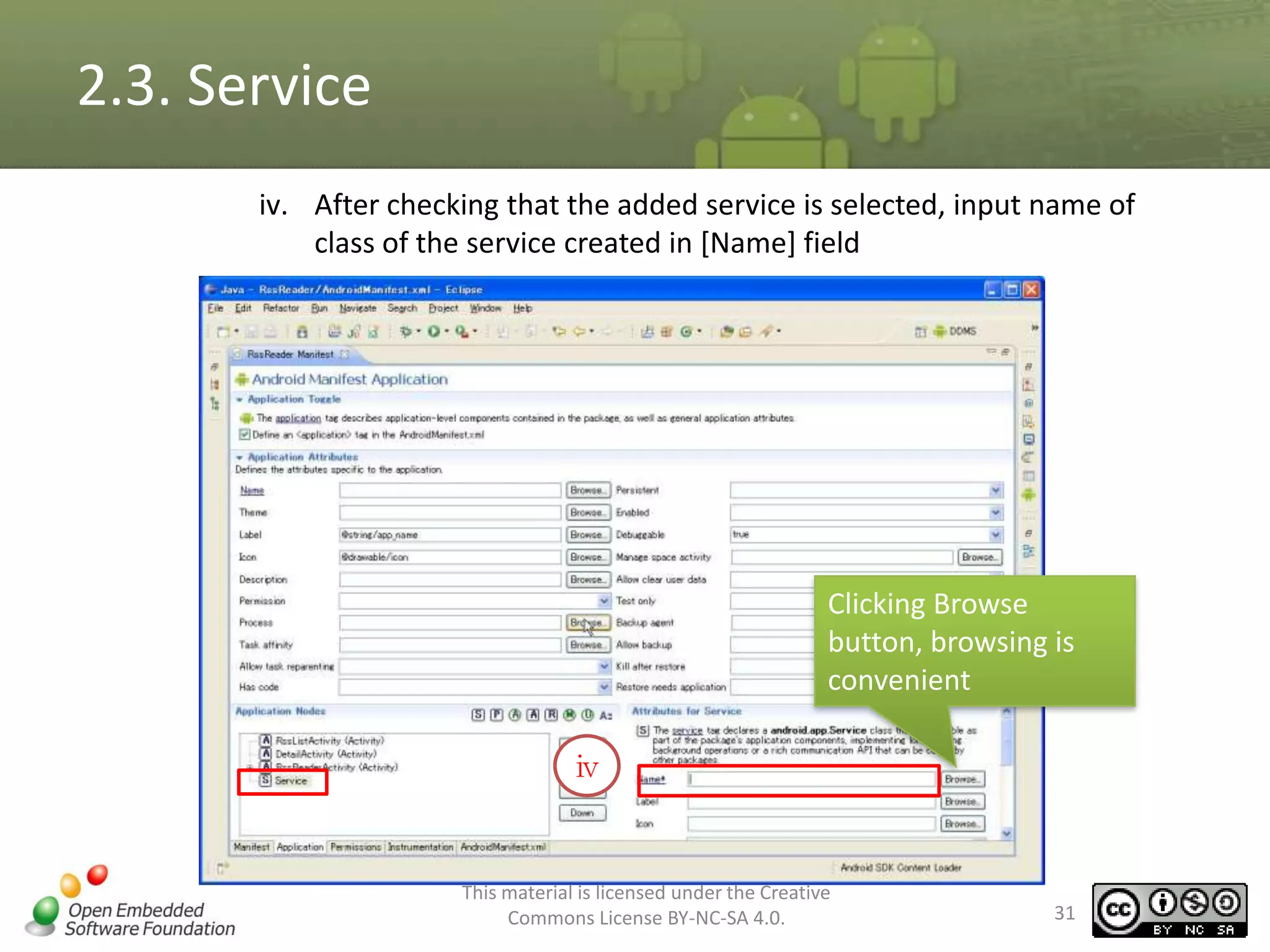
Task: Click the top icon in the left sidebar
Action: [x=215, y=366]
